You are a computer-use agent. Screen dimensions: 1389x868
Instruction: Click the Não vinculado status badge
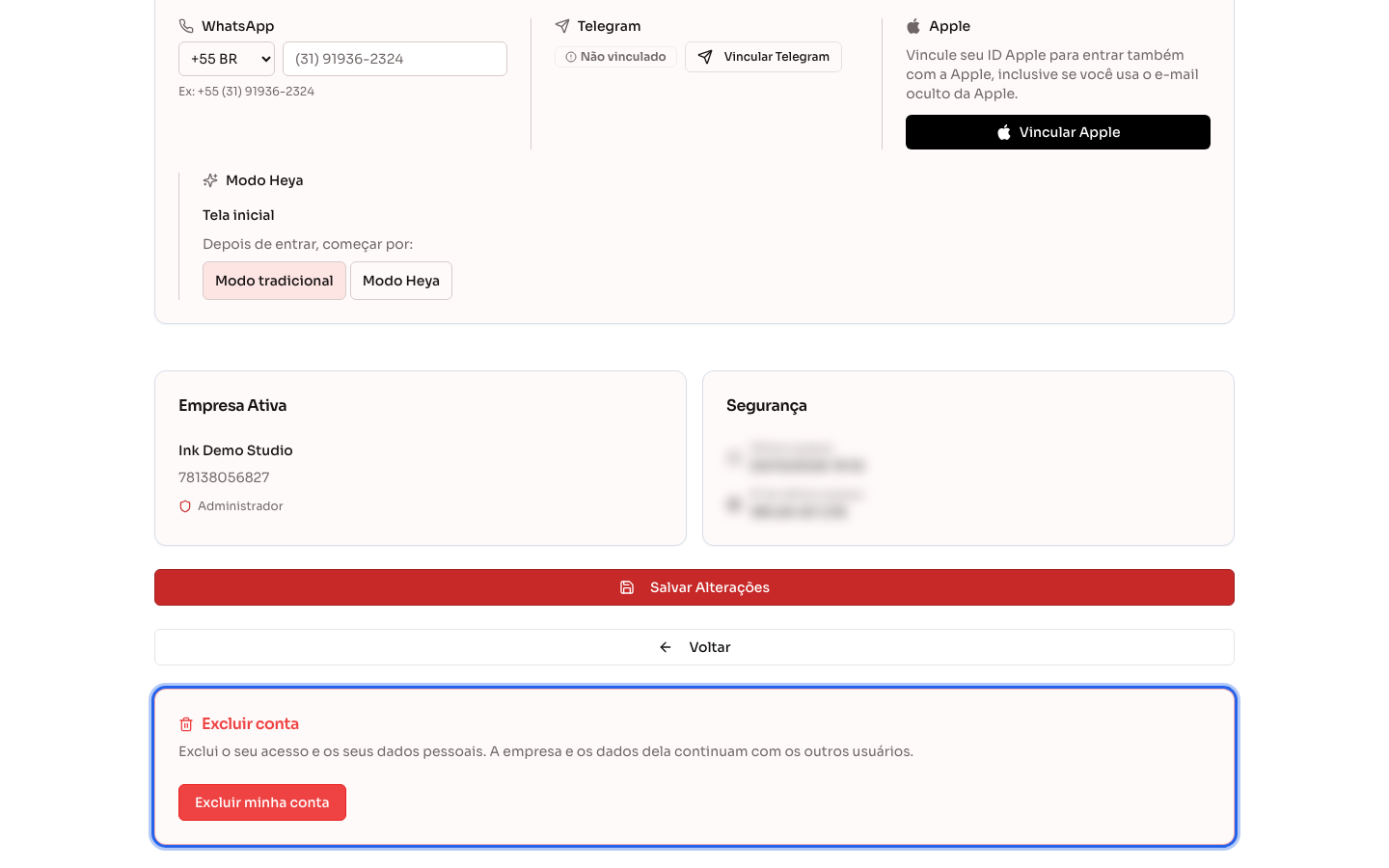[x=615, y=57]
